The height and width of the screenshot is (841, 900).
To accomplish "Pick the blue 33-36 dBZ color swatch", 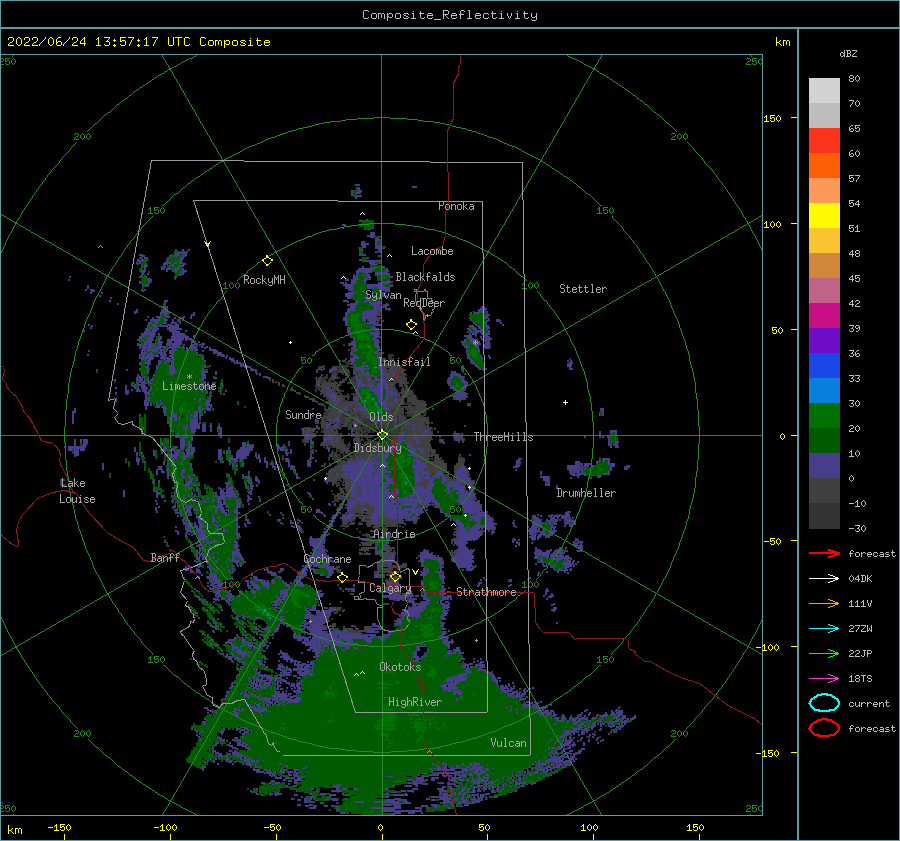I will (824, 365).
